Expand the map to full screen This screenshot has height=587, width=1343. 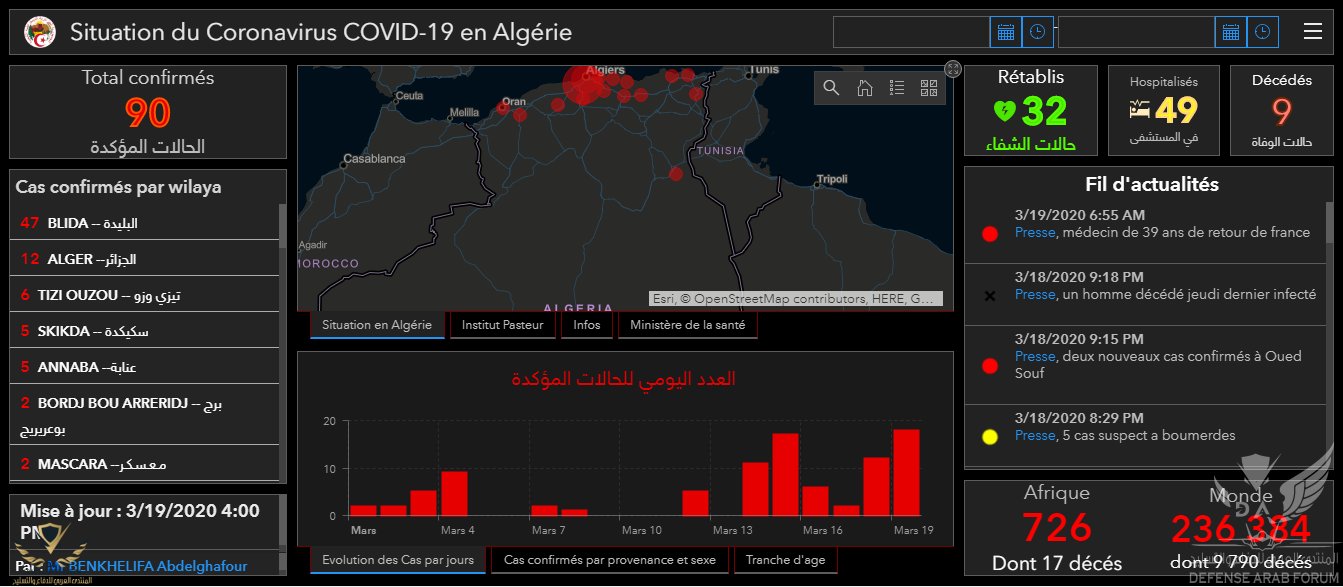click(953, 69)
